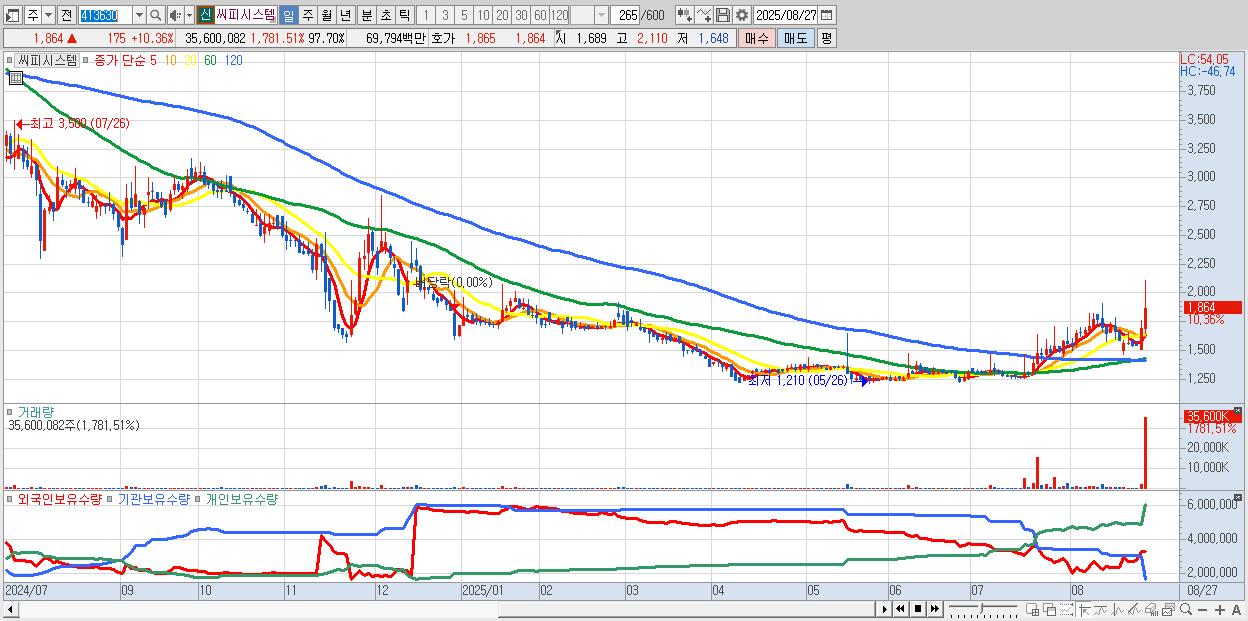Open the stock code history dropdown arrow
Viewport: 1248px width, 621px height.
coord(139,15)
